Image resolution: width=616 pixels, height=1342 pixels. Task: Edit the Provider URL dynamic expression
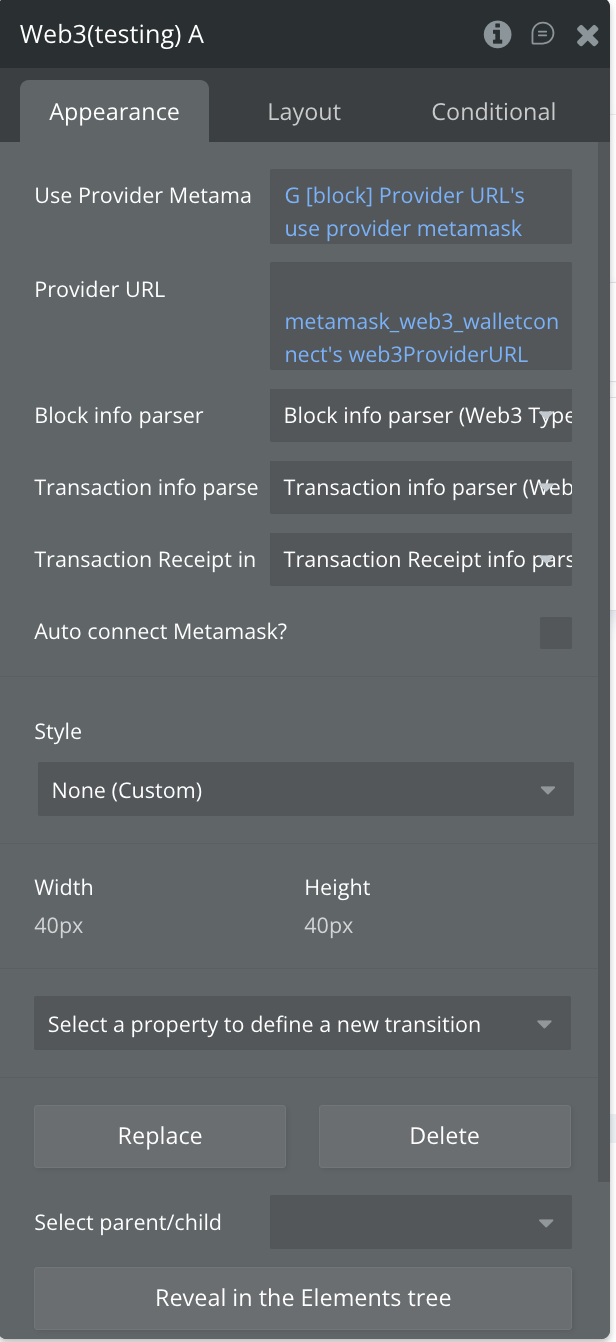pos(421,338)
